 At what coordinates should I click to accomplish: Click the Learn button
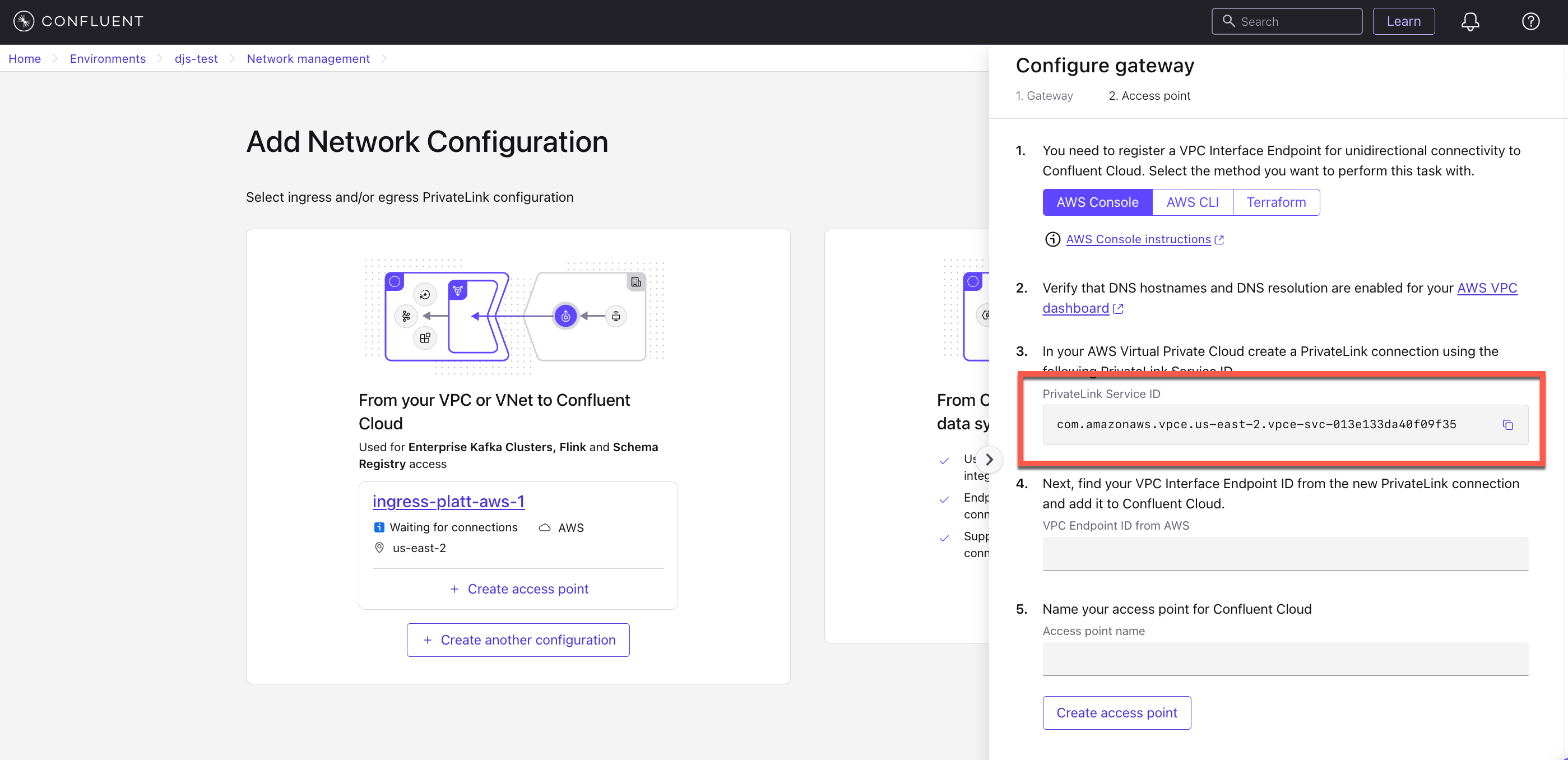(1403, 21)
